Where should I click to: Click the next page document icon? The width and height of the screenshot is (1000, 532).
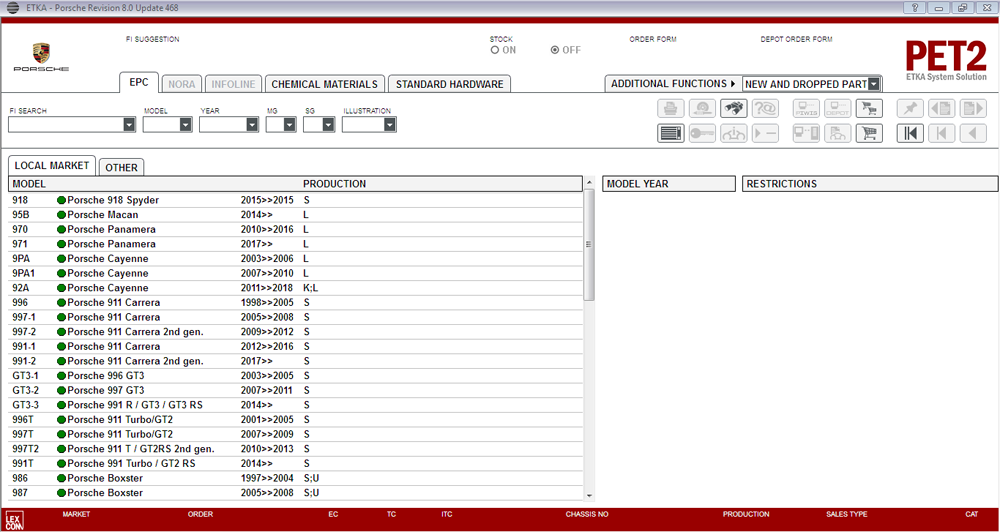[973, 108]
